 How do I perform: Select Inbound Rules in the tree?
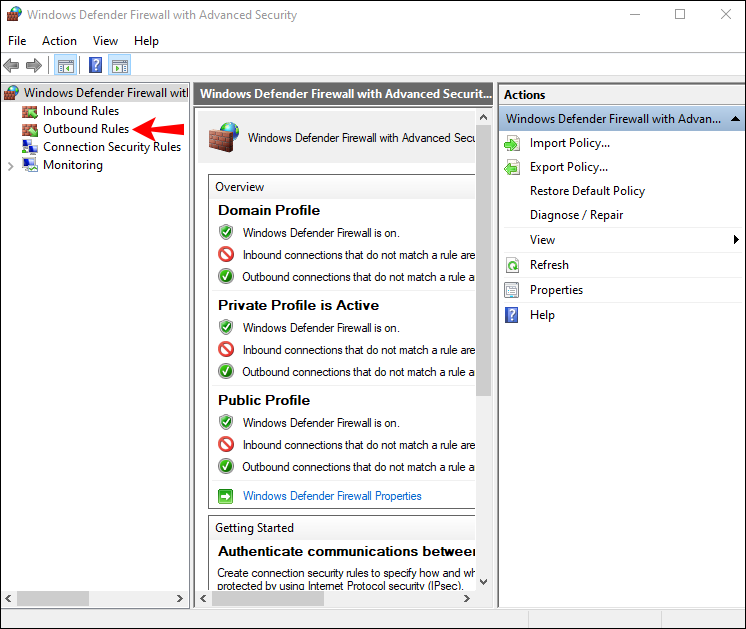[x=81, y=111]
